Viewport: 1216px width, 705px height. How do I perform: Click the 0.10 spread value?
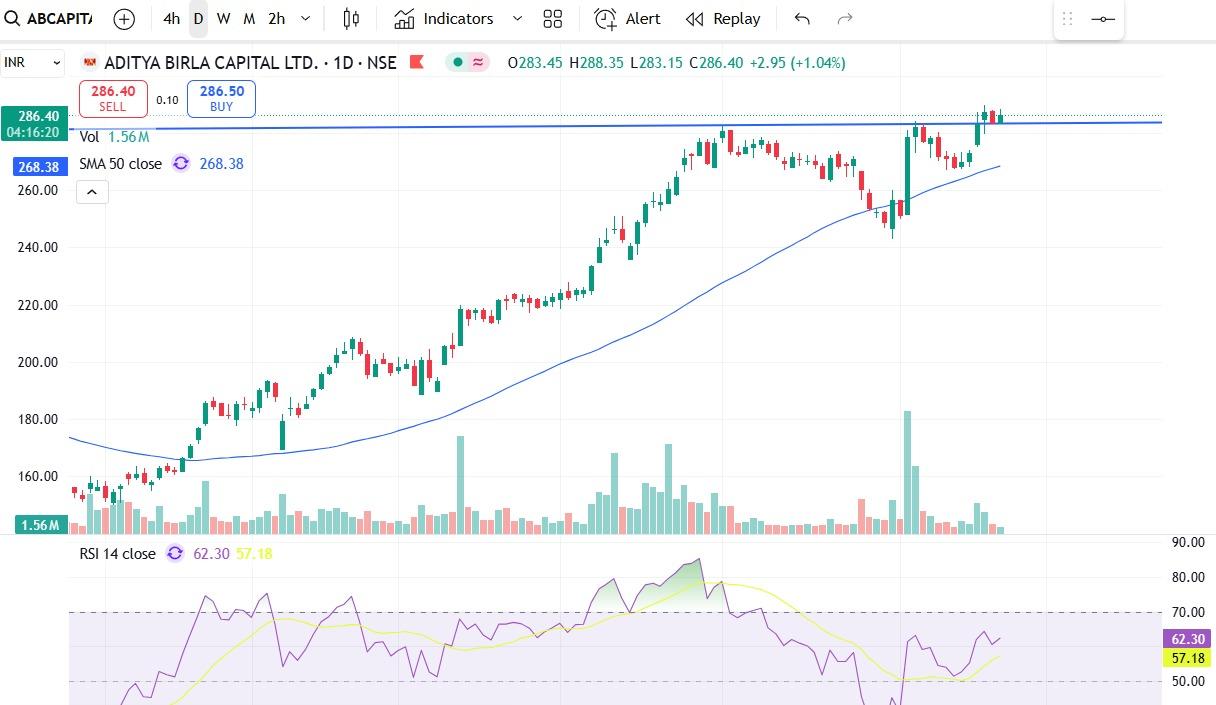pyautogui.click(x=167, y=100)
